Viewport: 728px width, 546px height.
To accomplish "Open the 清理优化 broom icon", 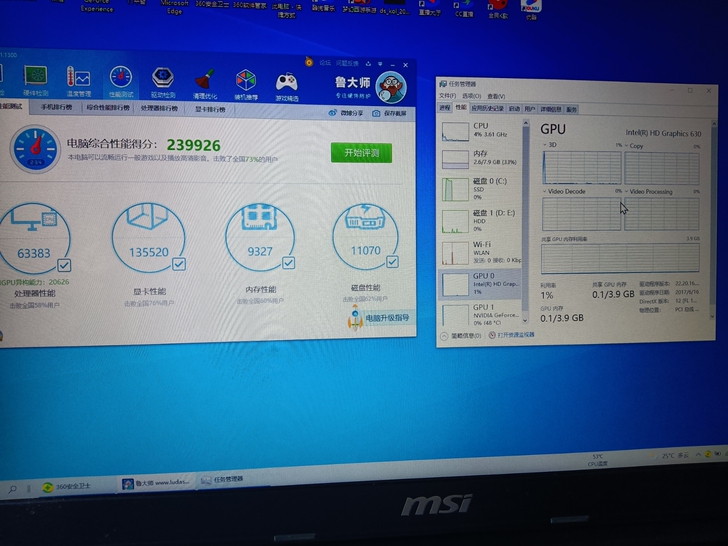I will [x=205, y=79].
